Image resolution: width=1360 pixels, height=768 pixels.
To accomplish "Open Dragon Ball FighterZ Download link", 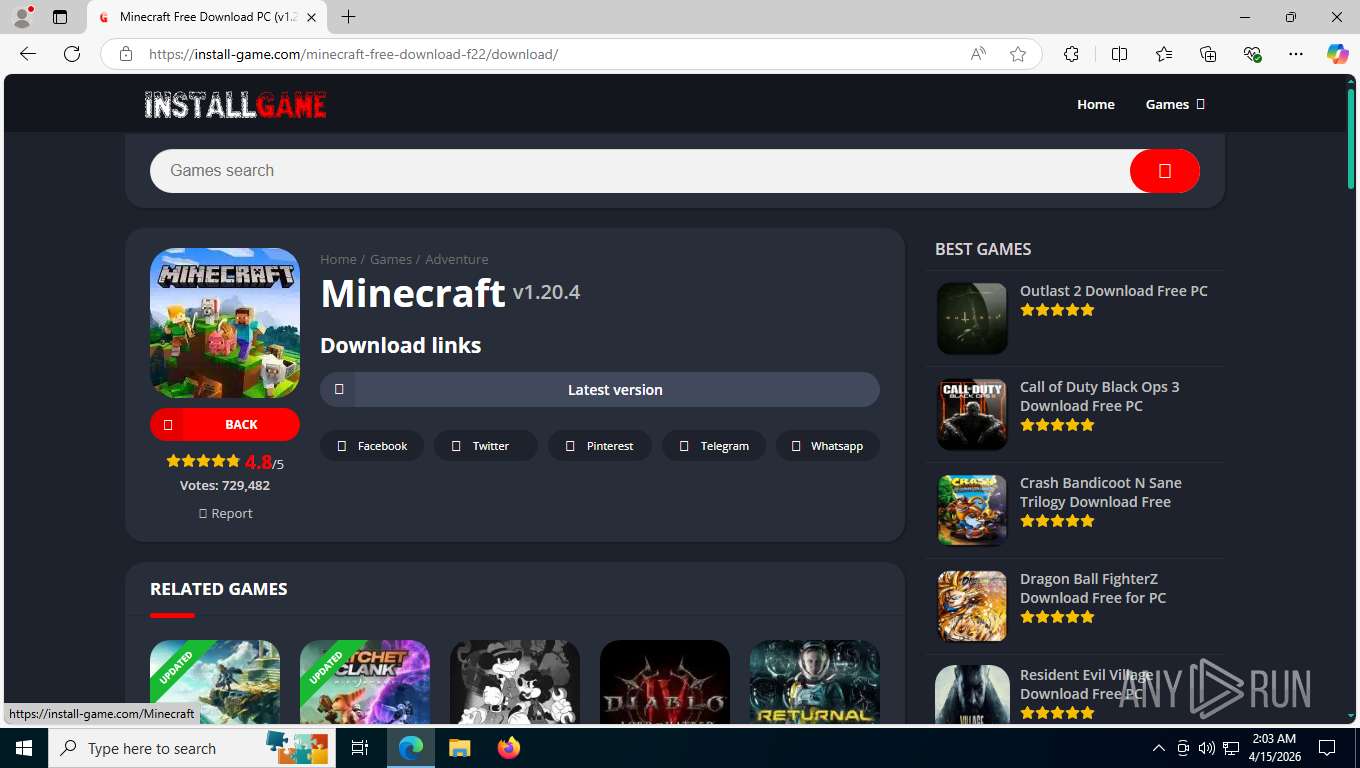I will tap(1093, 588).
